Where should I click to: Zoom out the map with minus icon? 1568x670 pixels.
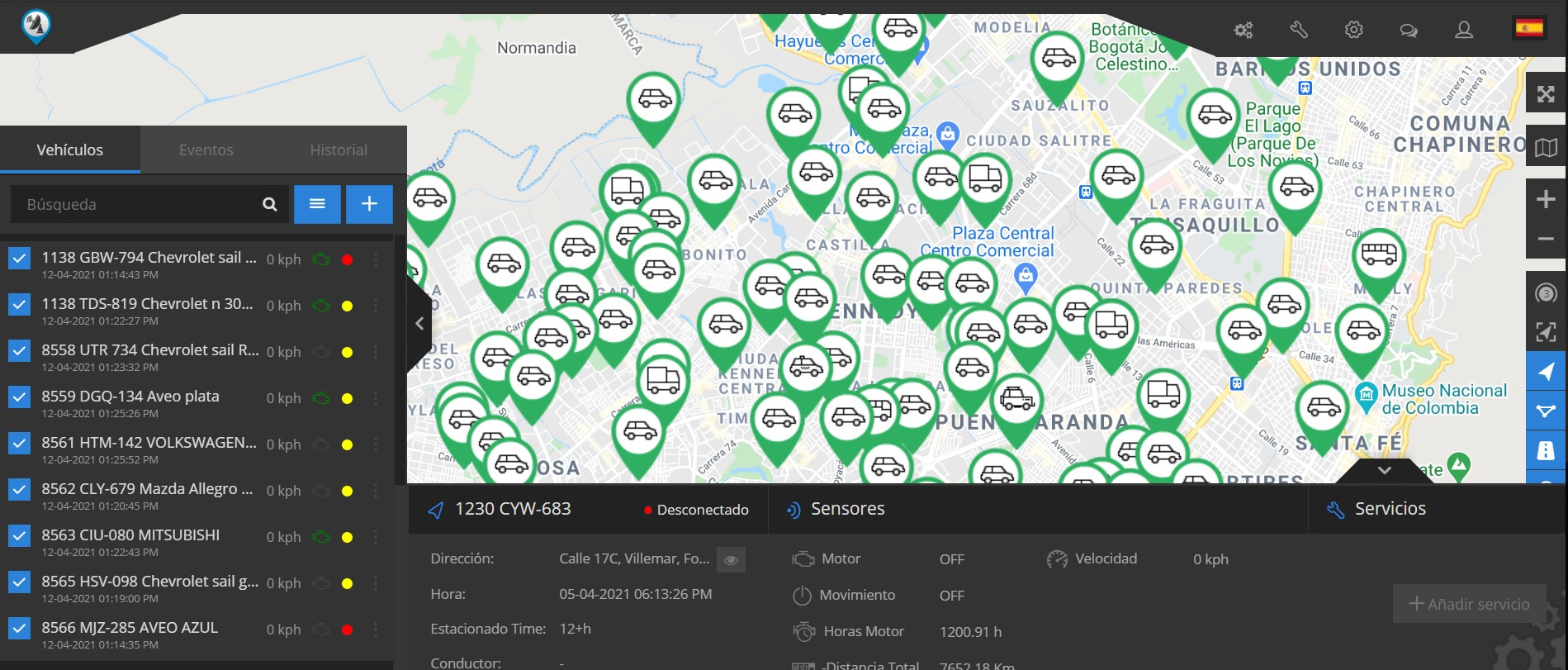(x=1546, y=240)
